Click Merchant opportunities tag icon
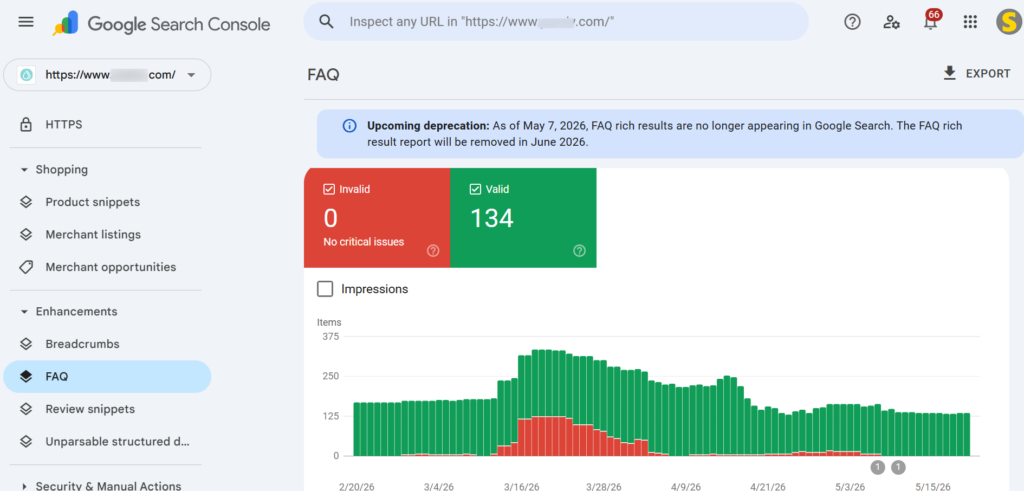This screenshot has width=1024, height=491. 26,267
